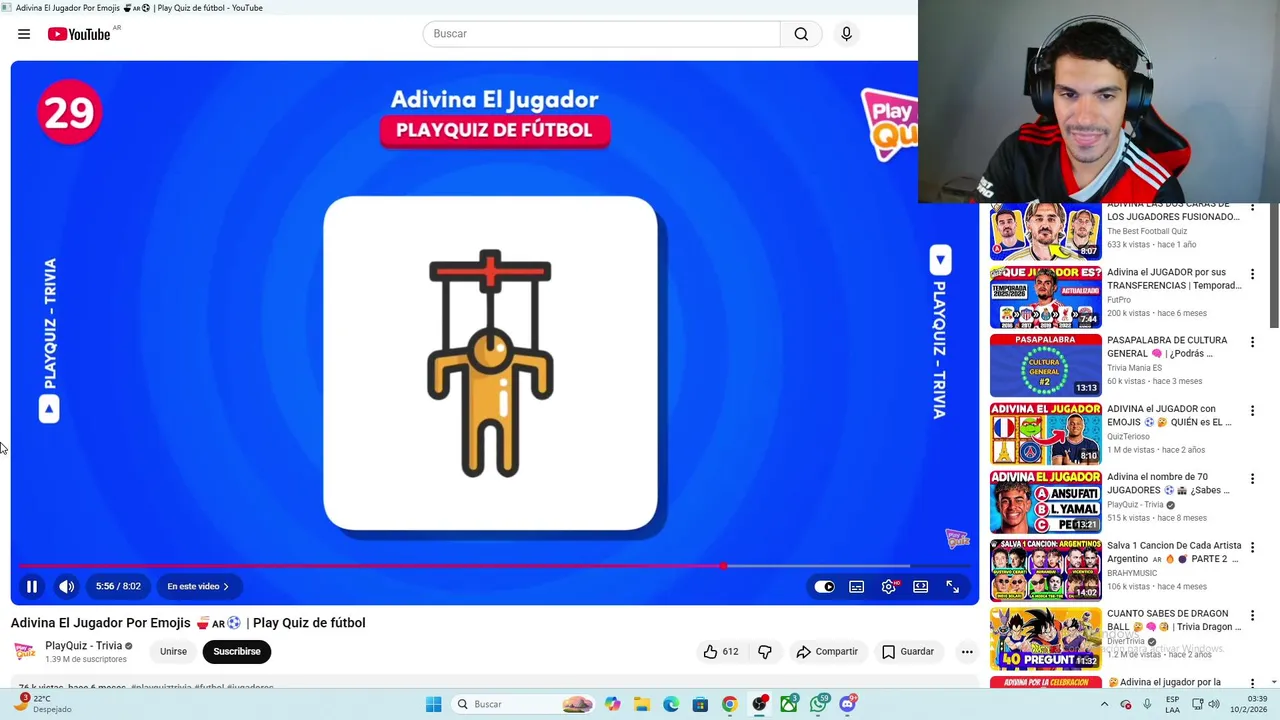The height and width of the screenshot is (720, 1280).
Task: Open player settings gear
Action: click(x=889, y=587)
